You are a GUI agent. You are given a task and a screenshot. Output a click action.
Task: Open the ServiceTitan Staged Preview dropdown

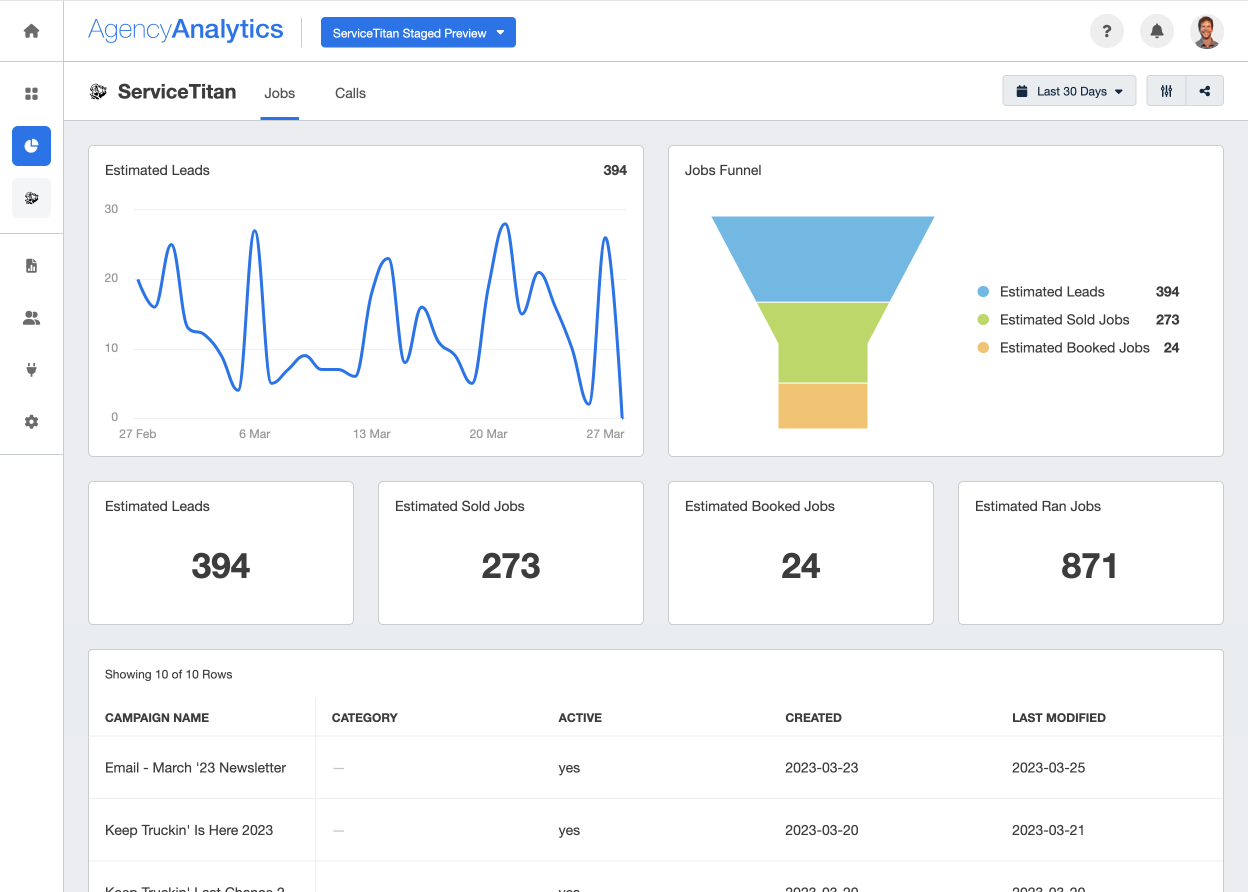[418, 32]
